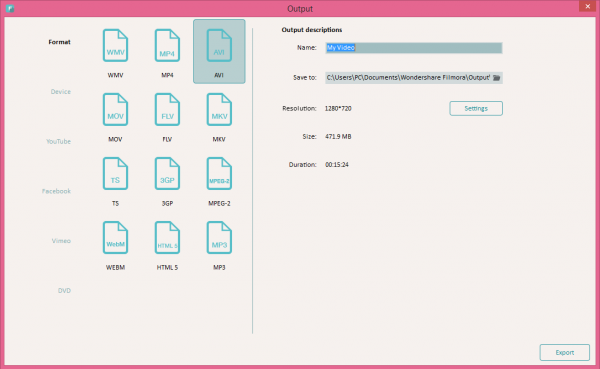The width and height of the screenshot is (600, 369).
Task: Click the Name input field
Action: click(x=414, y=48)
